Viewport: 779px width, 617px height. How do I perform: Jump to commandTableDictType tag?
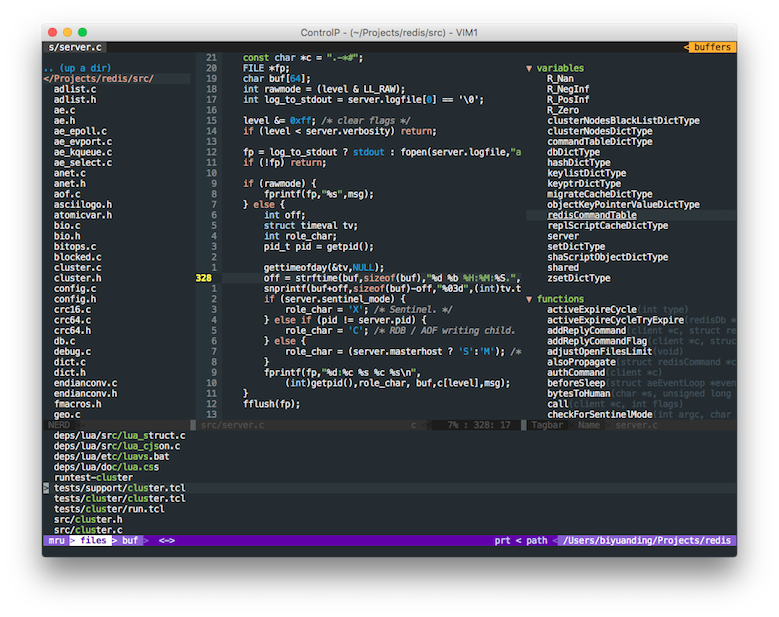pos(600,142)
